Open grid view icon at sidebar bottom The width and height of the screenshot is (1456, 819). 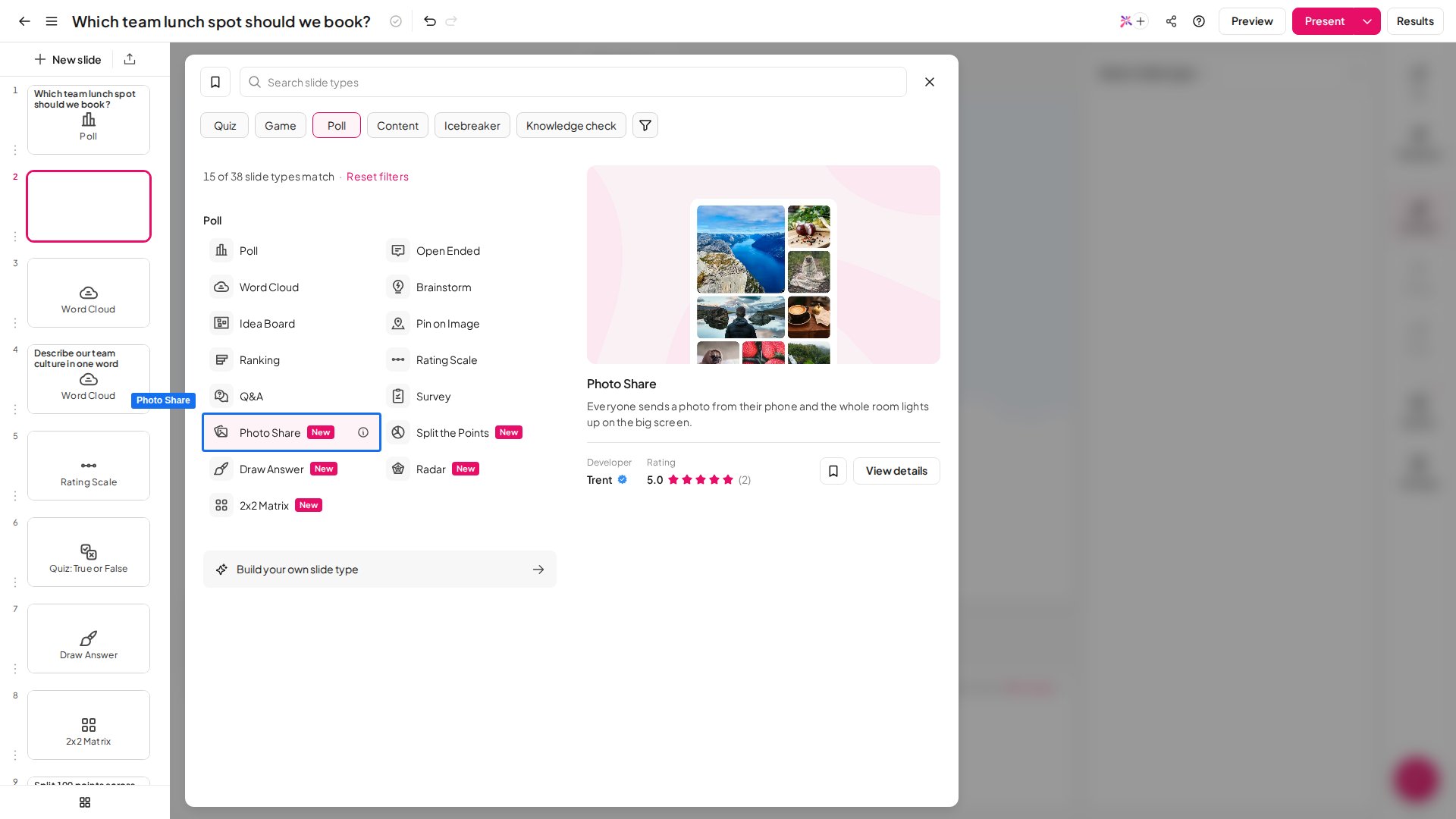point(85,802)
